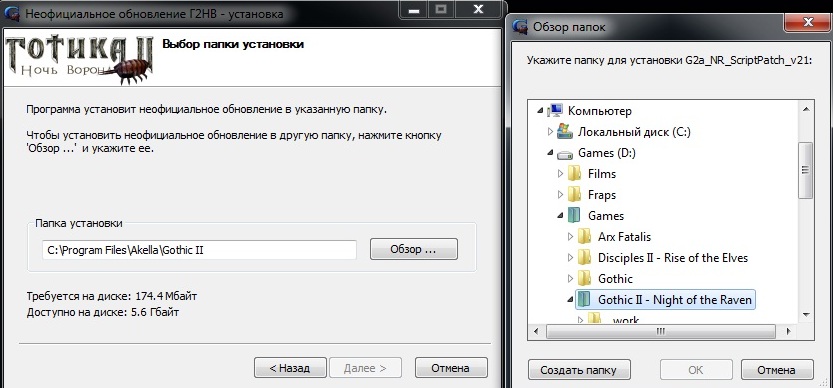Viewport: 833px width, 388px height.
Task: Click the < Назад button
Action: tap(290, 368)
